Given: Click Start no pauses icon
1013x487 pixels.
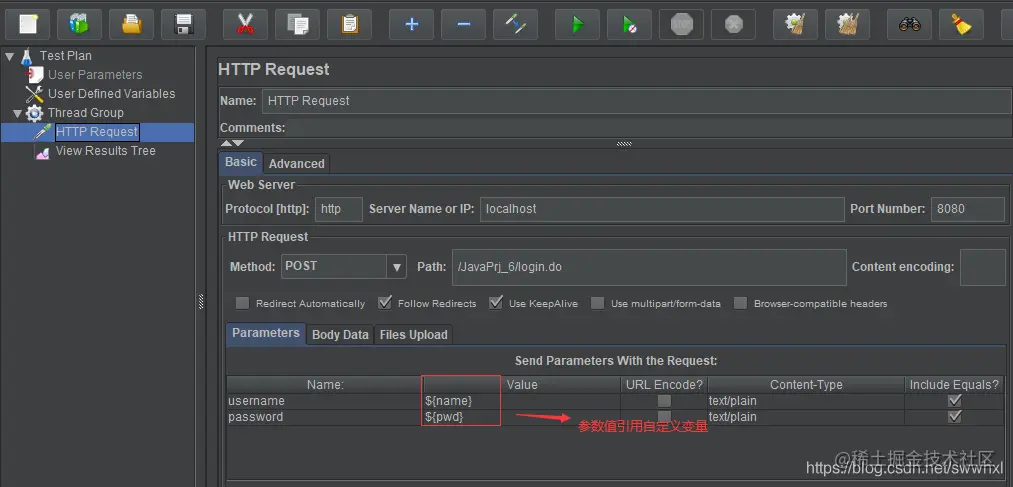Looking at the screenshot, I should pos(629,25).
